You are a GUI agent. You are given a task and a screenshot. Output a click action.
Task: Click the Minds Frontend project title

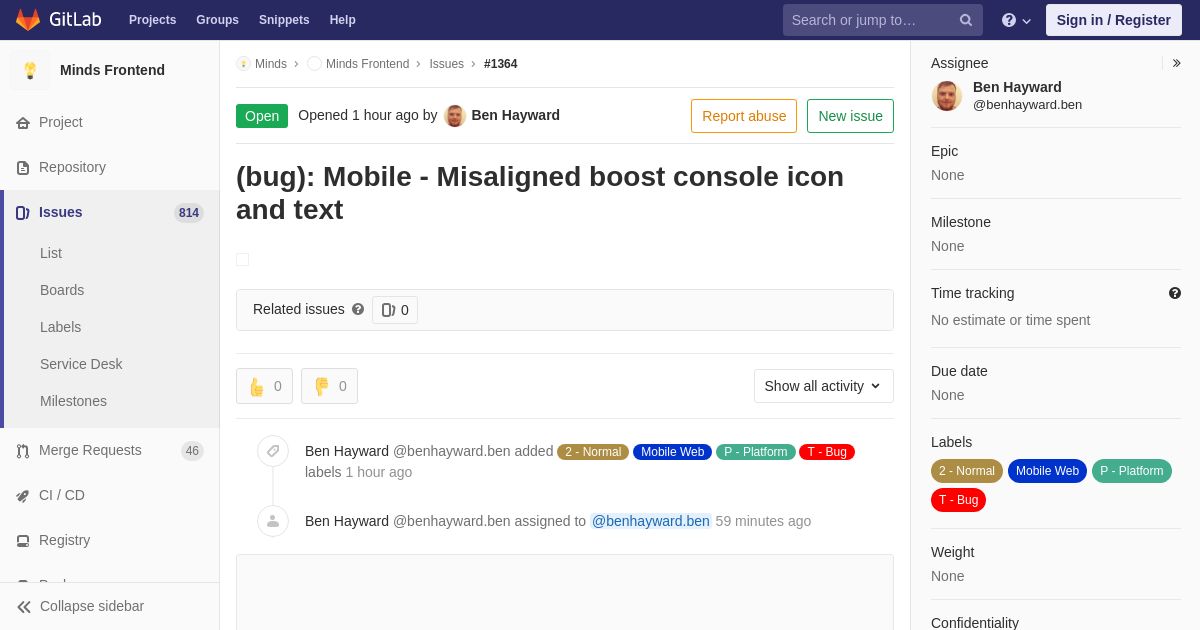(112, 70)
